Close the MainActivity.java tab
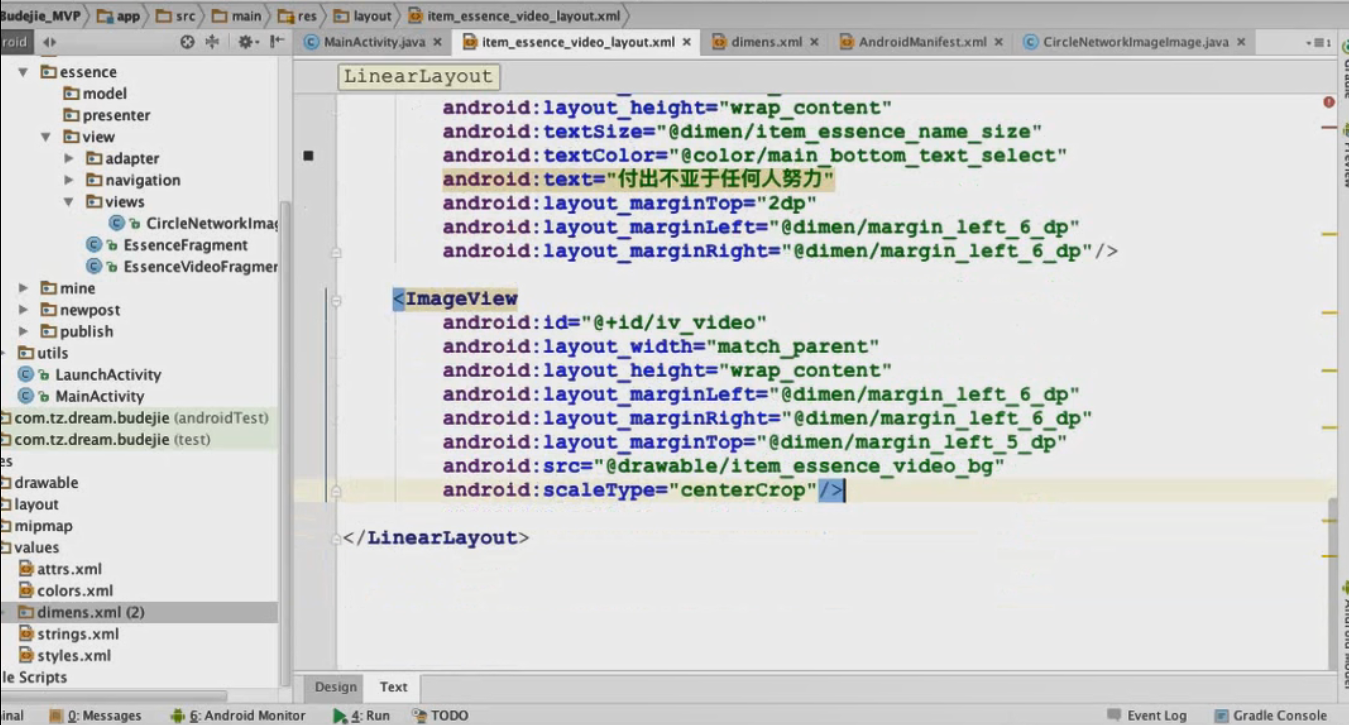This screenshot has width=1349, height=725. click(437, 42)
